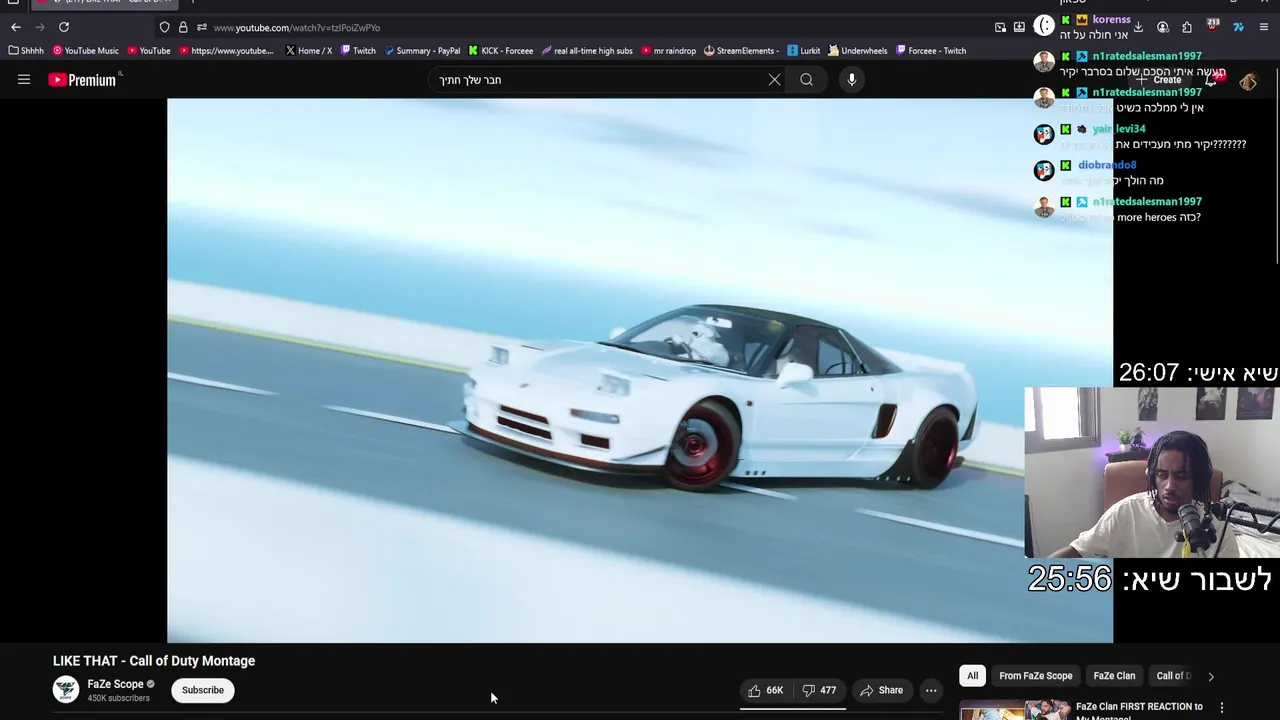Select the From FaZe Scope chip
The height and width of the screenshot is (720, 1280).
1035,676
